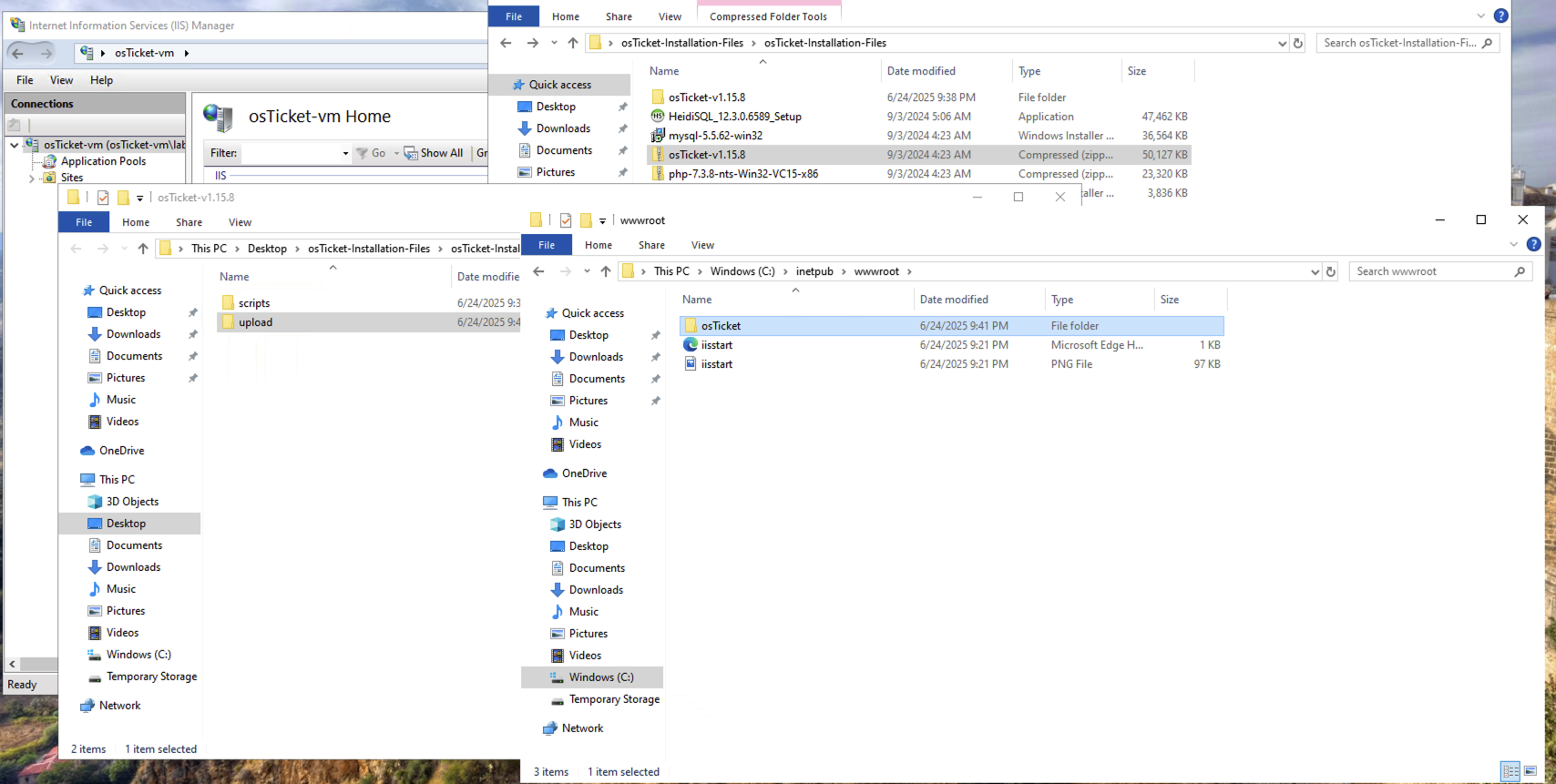Click Desktop in osTicket-v1.15.8 breadcrumb
Image resolution: width=1556 pixels, height=784 pixels.
[267, 249]
